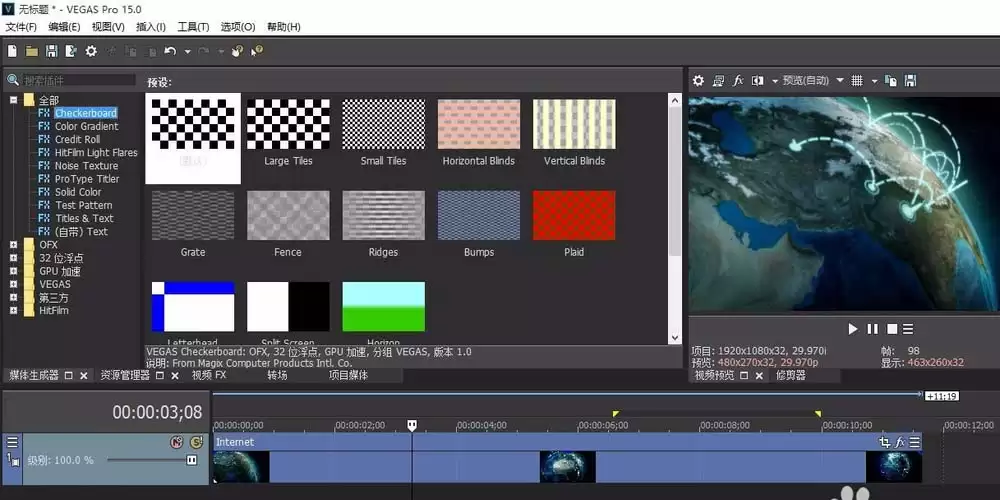Open the video output FX button in preview

[x=738, y=81]
